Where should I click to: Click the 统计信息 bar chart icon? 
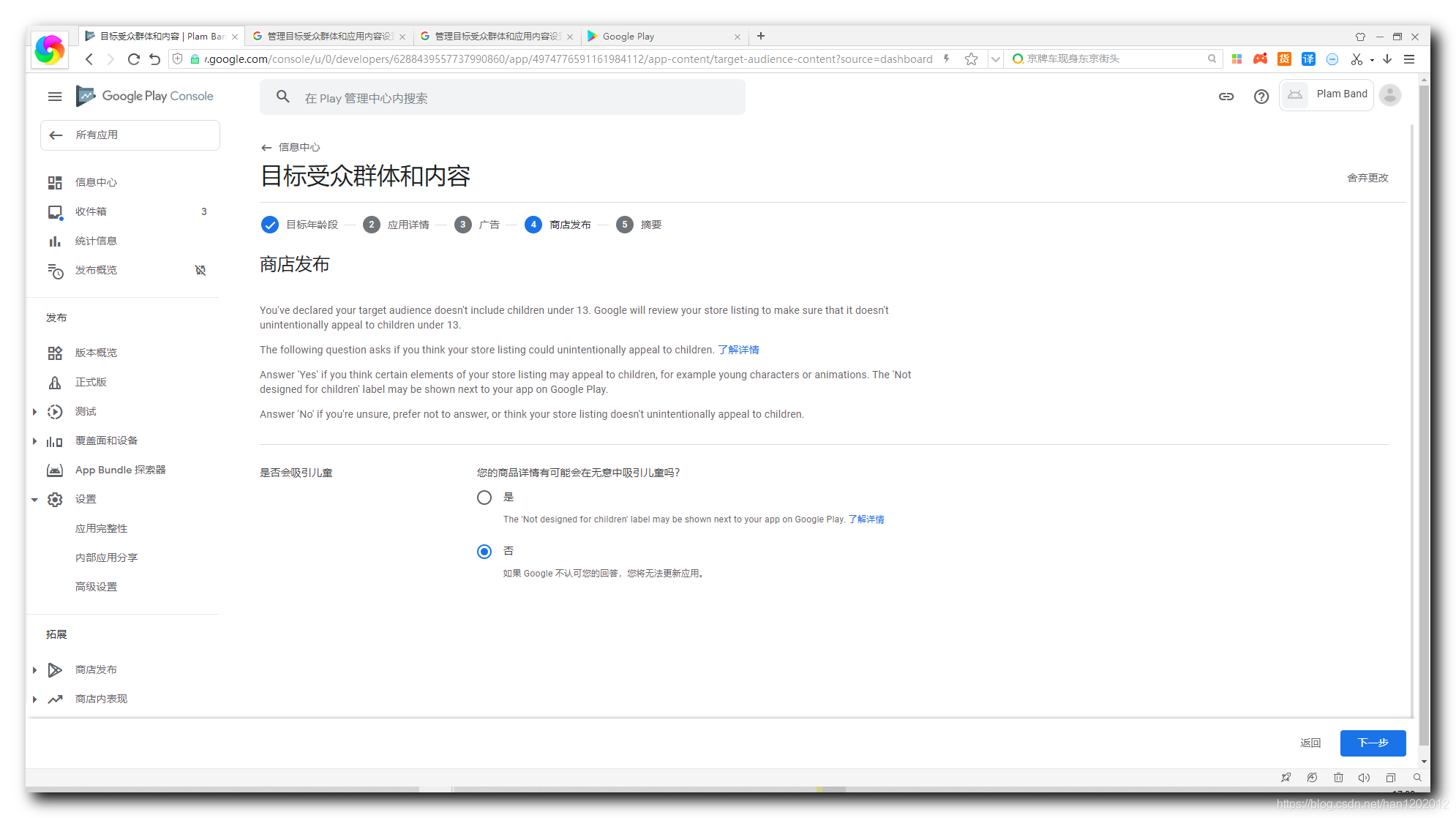coord(55,241)
